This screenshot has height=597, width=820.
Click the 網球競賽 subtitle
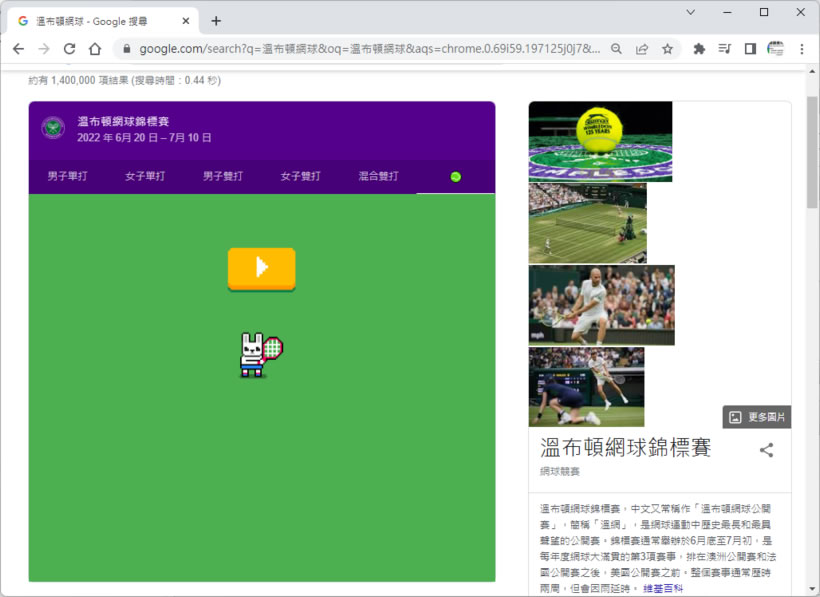click(560, 472)
